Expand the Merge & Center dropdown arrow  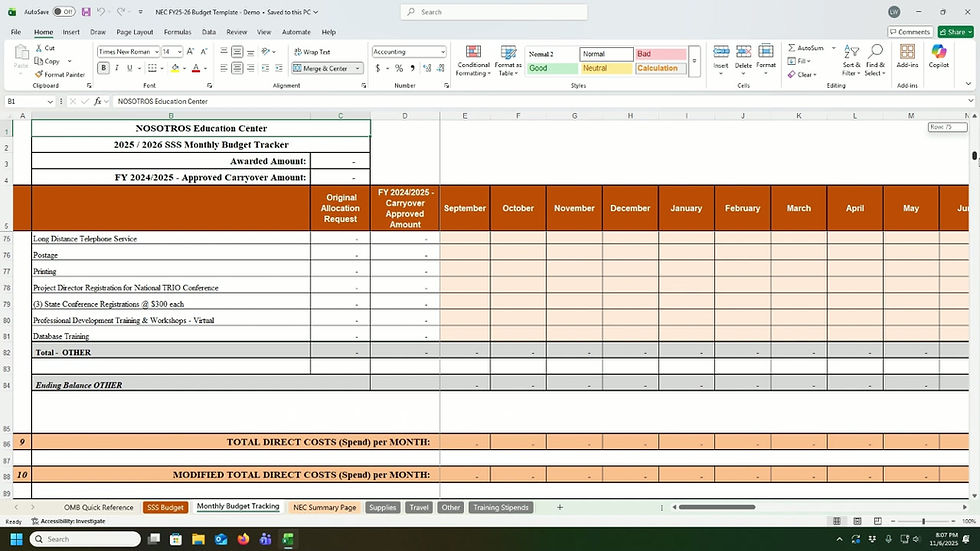pos(358,68)
